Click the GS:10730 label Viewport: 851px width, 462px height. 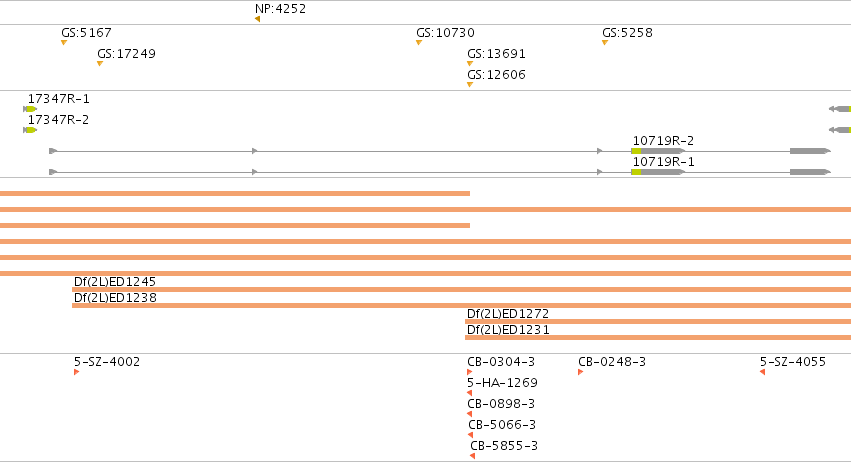[x=446, y=33]
